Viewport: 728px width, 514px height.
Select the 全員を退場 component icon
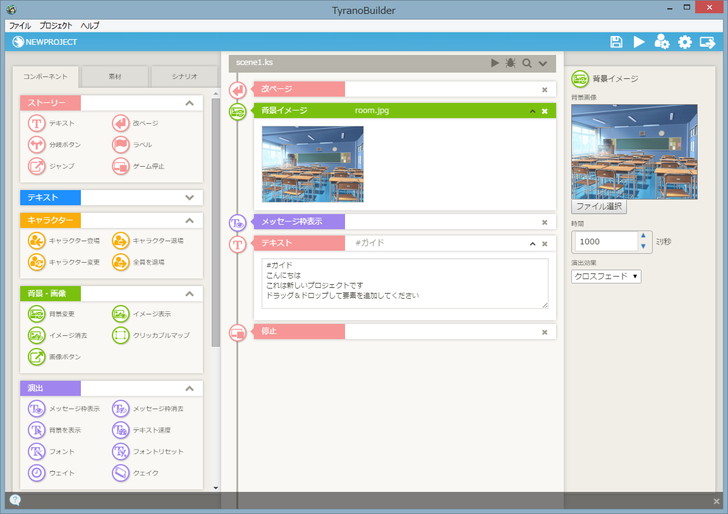pyautogui.click(x=120, y=262)
